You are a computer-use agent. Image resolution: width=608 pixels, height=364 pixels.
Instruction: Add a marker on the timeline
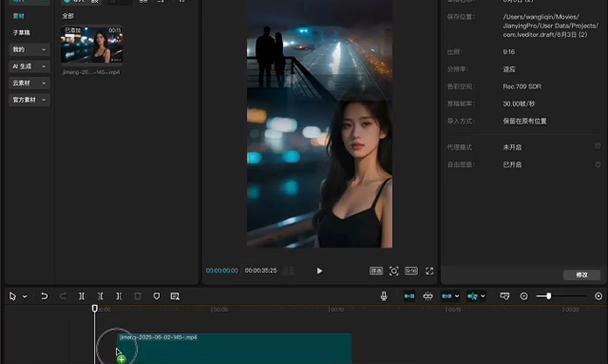pyautogui.click(x=156, y=296)
